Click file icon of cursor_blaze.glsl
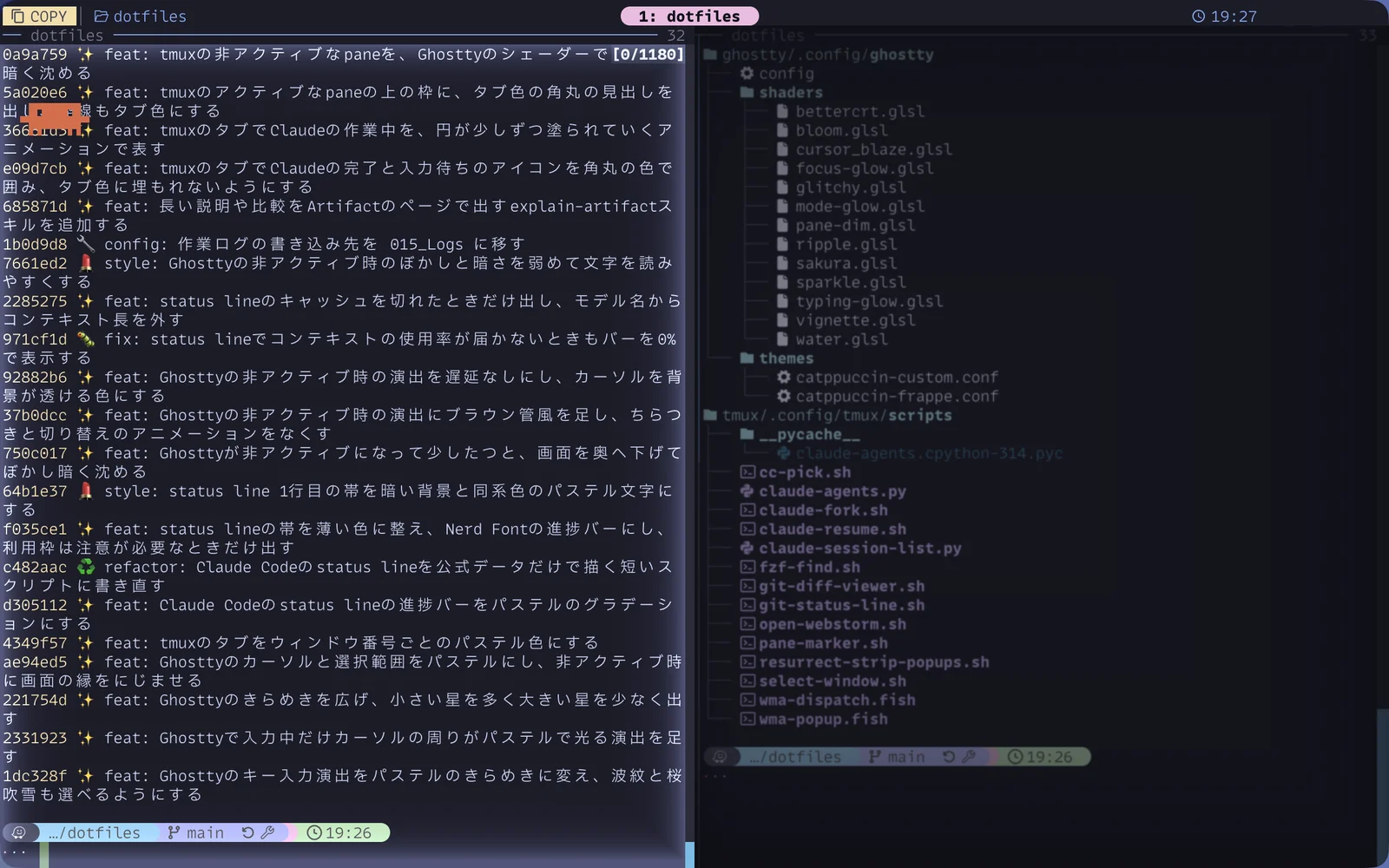 [x=783, y=149]
